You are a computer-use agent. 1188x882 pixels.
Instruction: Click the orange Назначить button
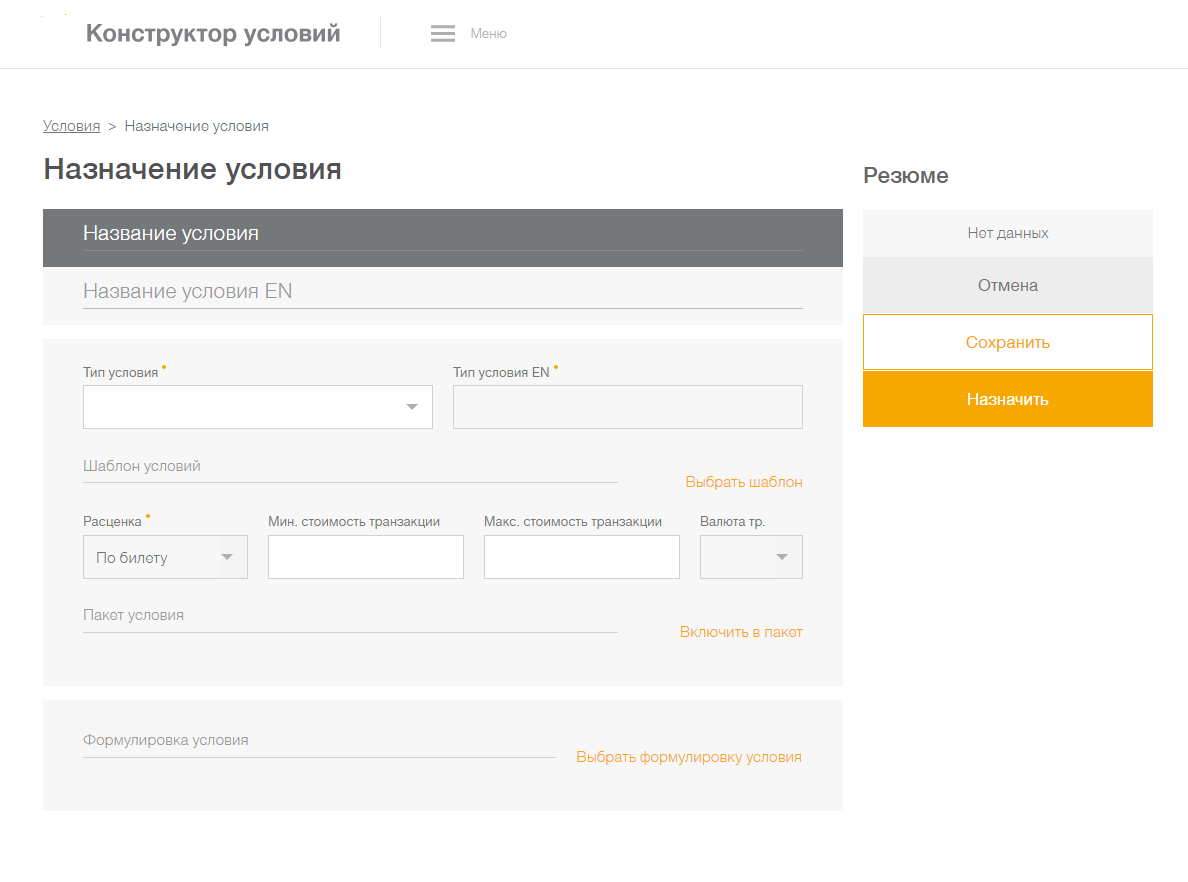tap(1008, 399)
